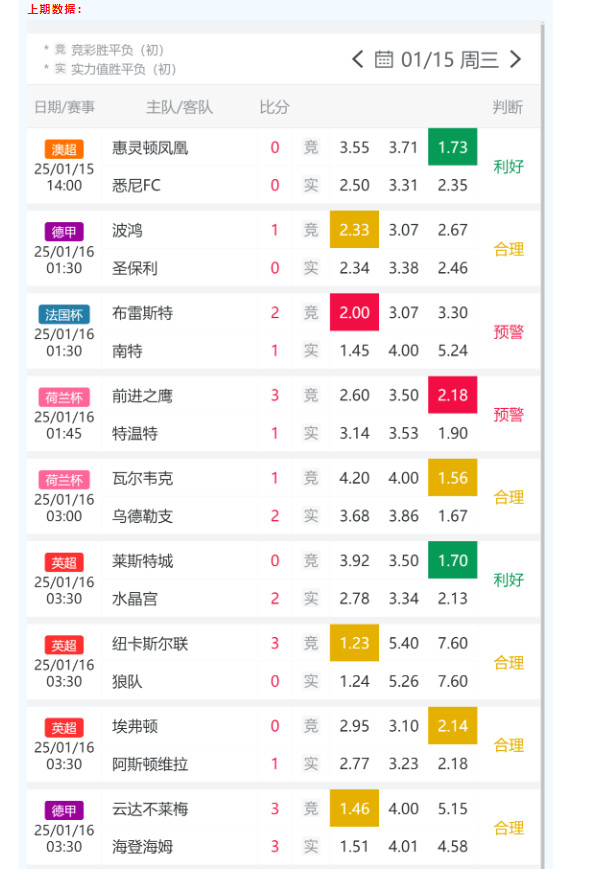Click the 法国杯 league badge
Screen dimensions: 589x869
64,314
